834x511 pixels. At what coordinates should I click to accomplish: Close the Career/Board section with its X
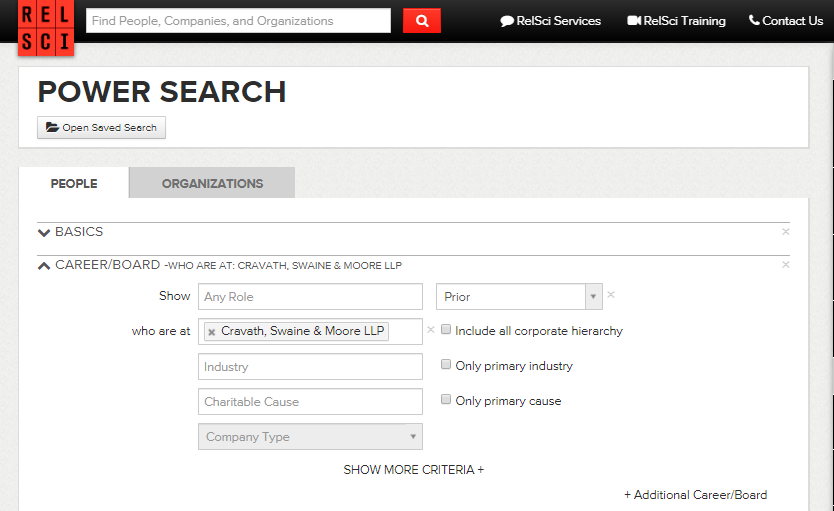tap(785, 265)
